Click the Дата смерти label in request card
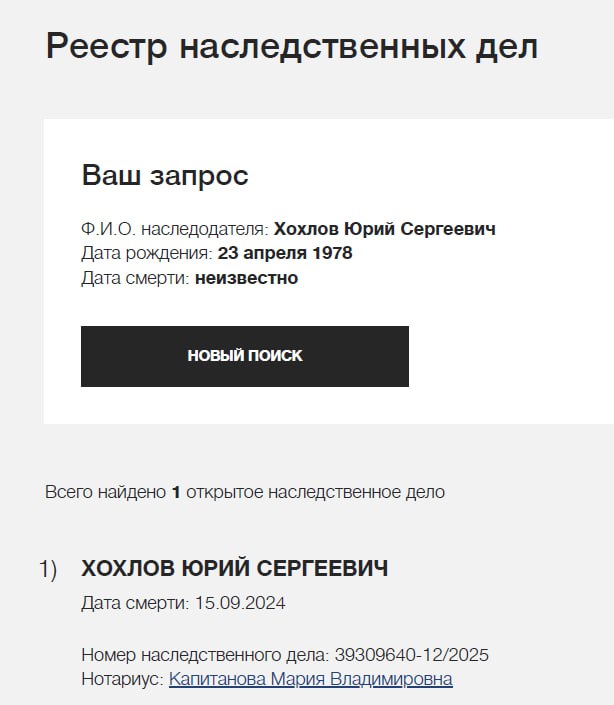Viewport: 614px width, 705px height. [135, 278]
